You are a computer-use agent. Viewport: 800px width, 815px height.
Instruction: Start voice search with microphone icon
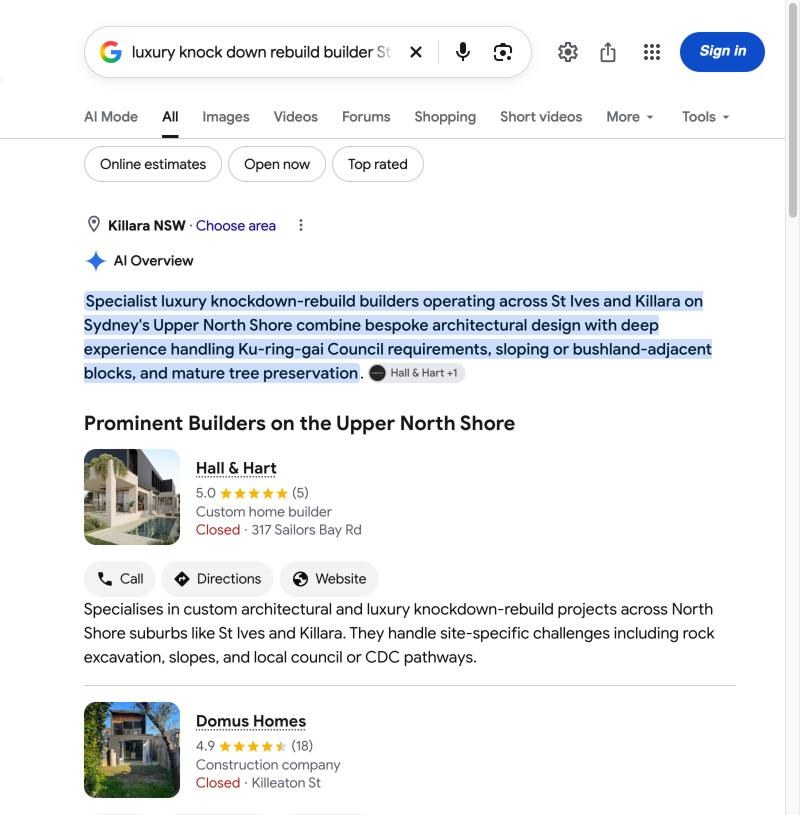(x=463, y=52)
